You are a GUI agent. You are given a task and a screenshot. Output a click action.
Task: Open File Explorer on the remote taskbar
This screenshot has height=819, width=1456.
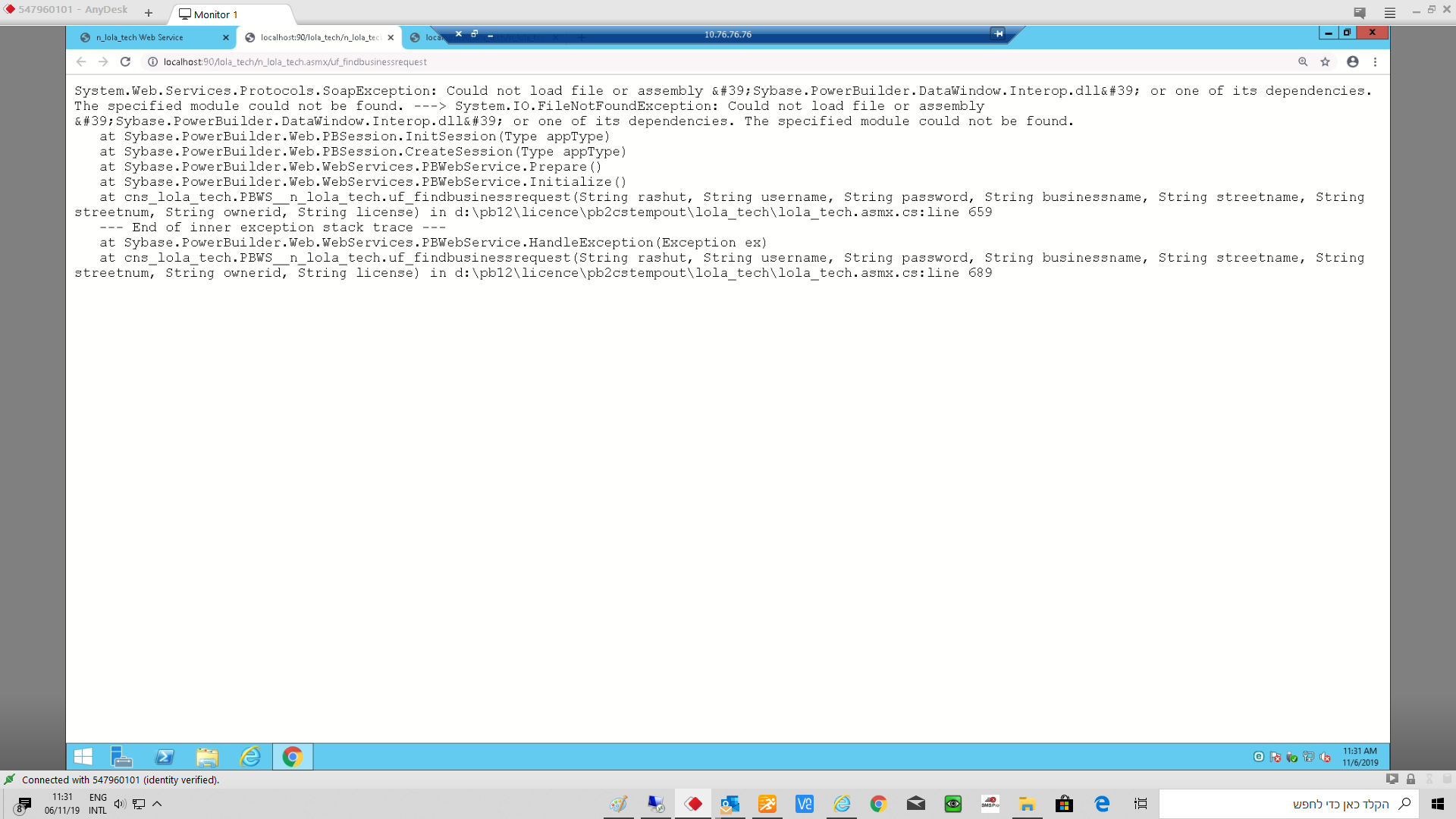(207, 756)
